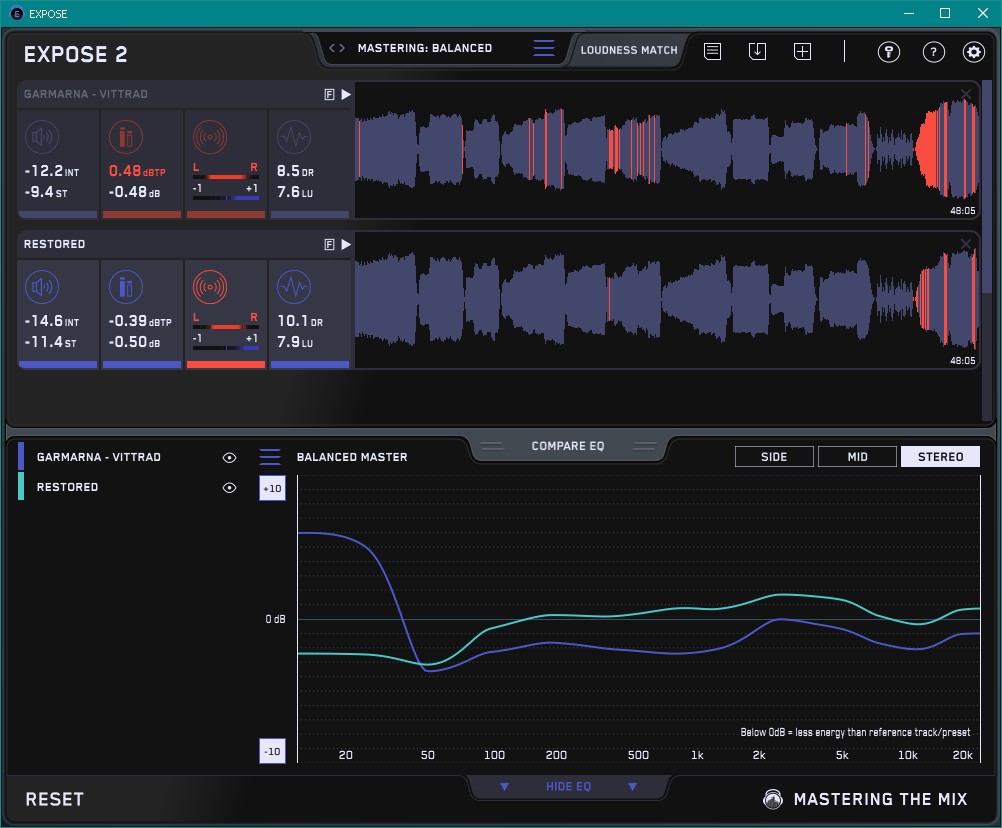Click the dynamic range waveform icon on Garmarna track

pos(293,137)
